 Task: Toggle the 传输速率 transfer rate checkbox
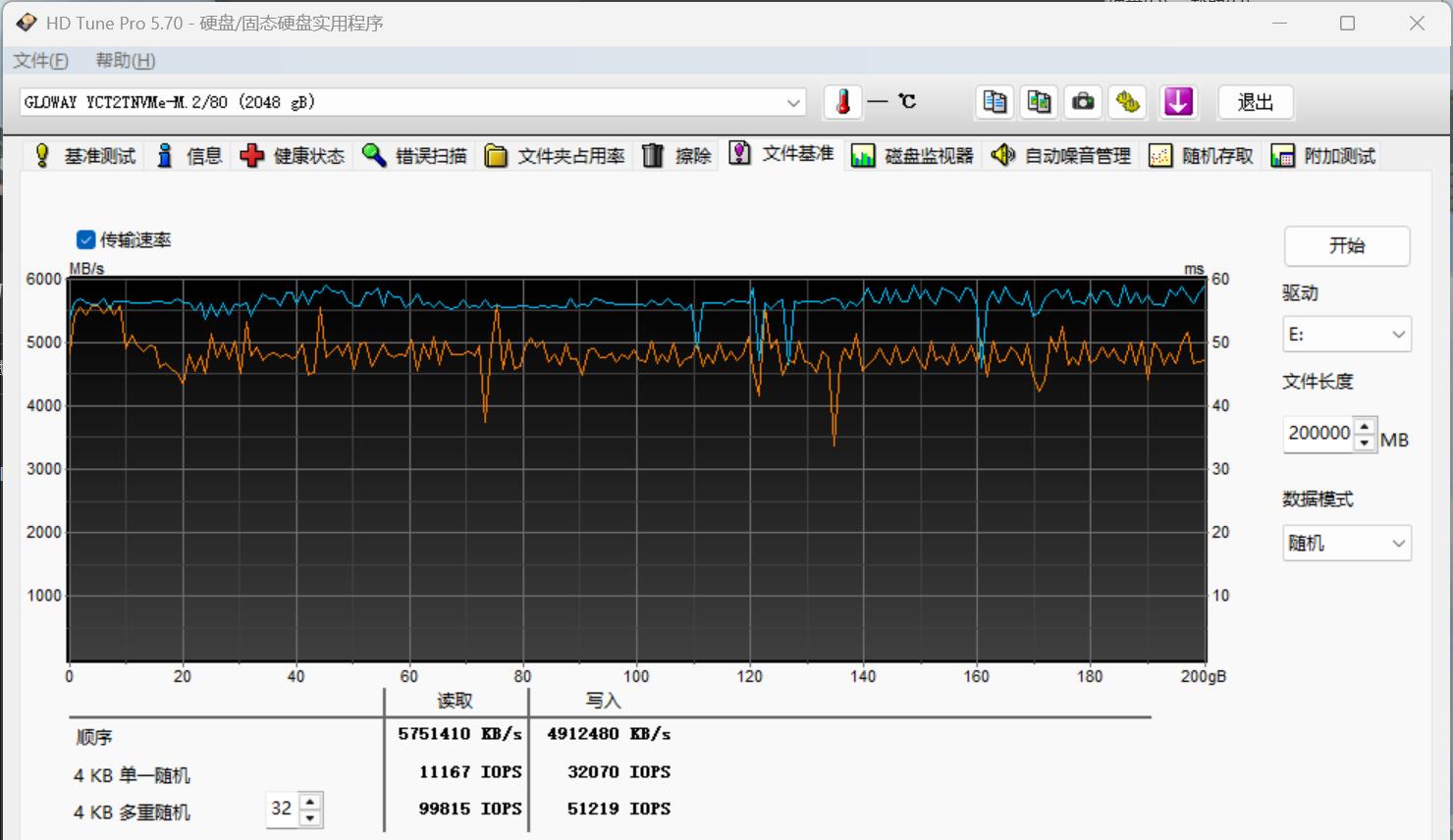point(85,238)
